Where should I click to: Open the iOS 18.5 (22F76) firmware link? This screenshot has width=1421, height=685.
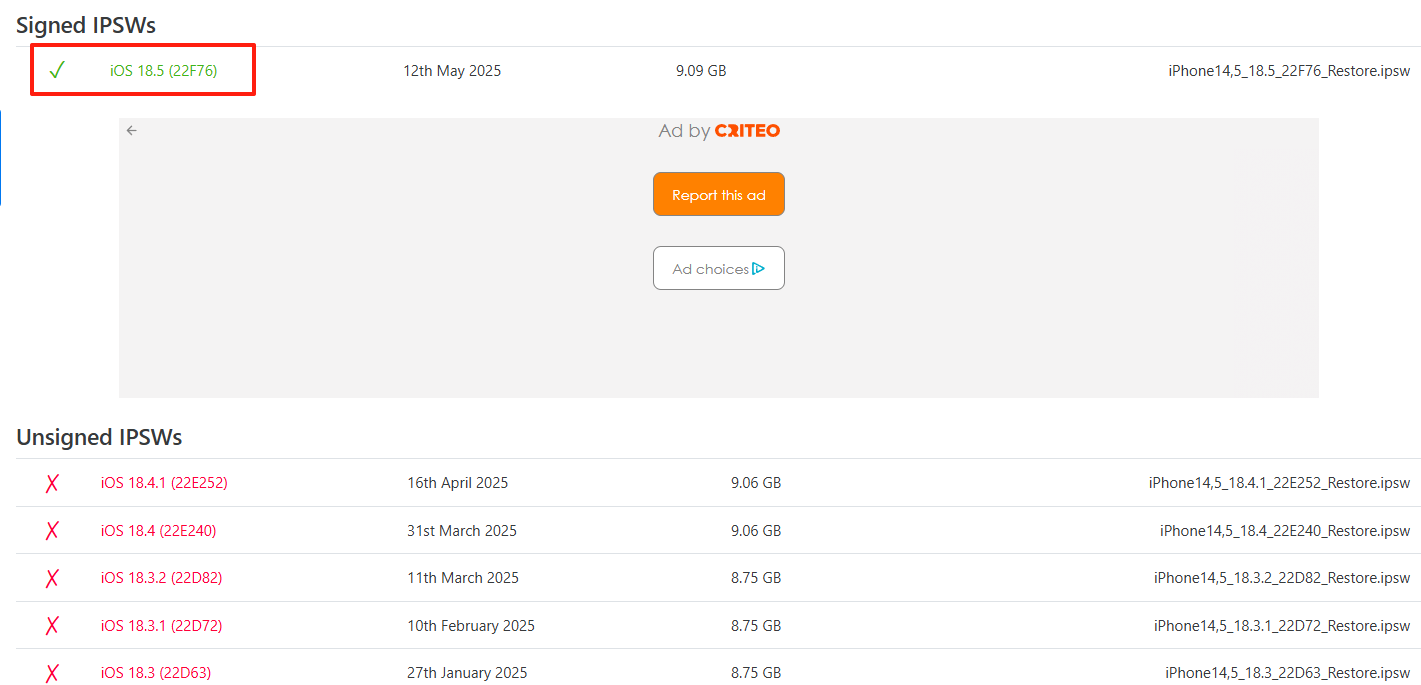tap(163, 71)
